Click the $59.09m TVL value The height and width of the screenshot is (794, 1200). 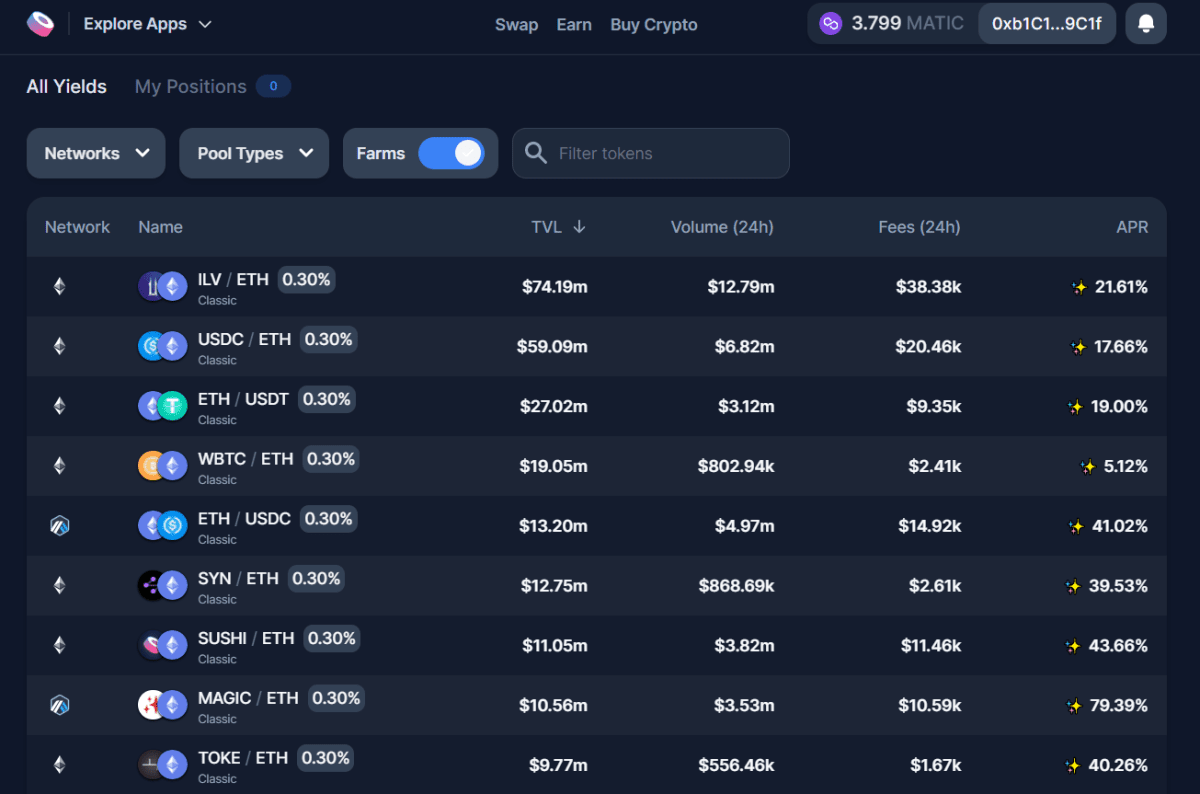click(552, 347)
